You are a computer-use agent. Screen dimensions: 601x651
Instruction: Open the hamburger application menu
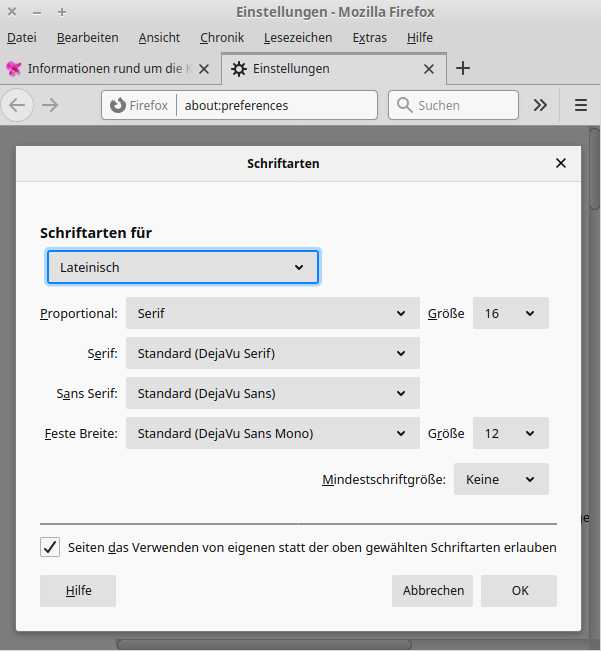pyautogui.click(x=580, y=105)
